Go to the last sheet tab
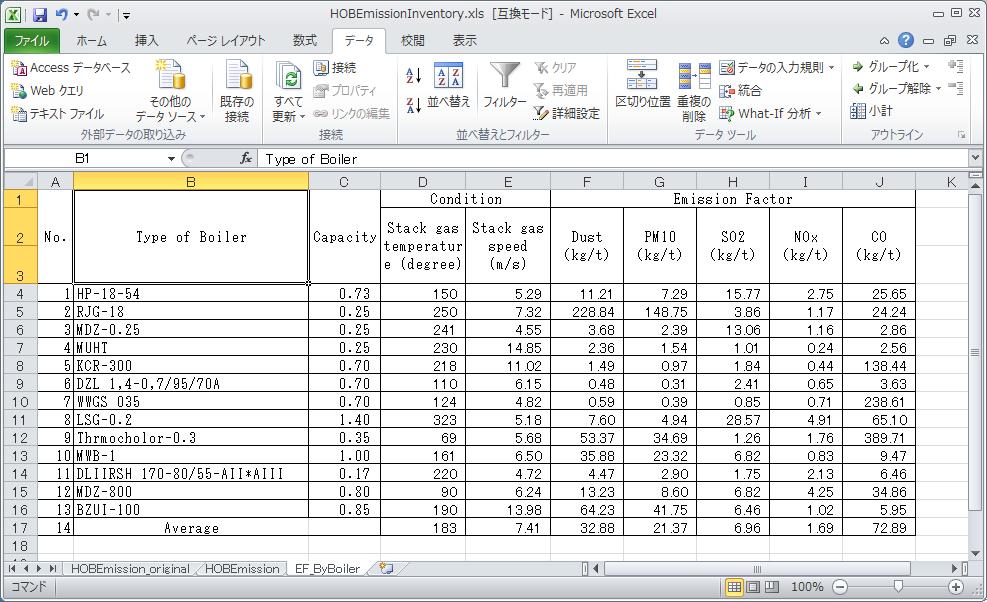The image size is (987, 602). 53,569
